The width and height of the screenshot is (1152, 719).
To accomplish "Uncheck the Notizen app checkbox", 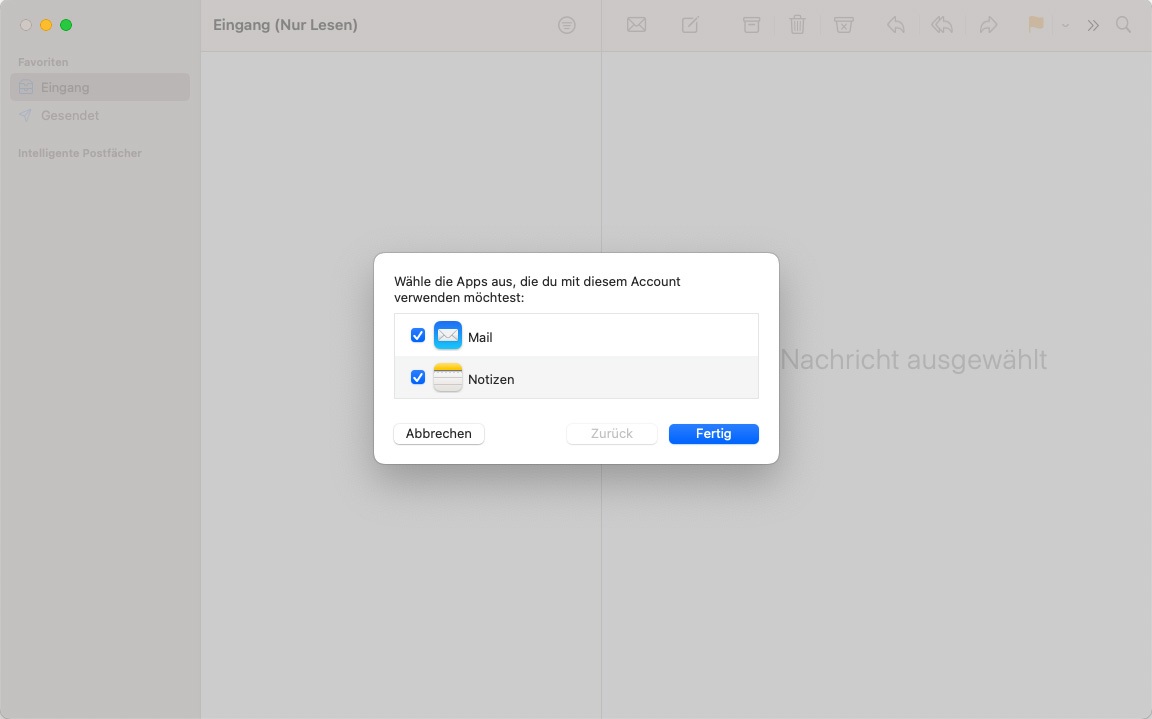I will click(417, 377).
